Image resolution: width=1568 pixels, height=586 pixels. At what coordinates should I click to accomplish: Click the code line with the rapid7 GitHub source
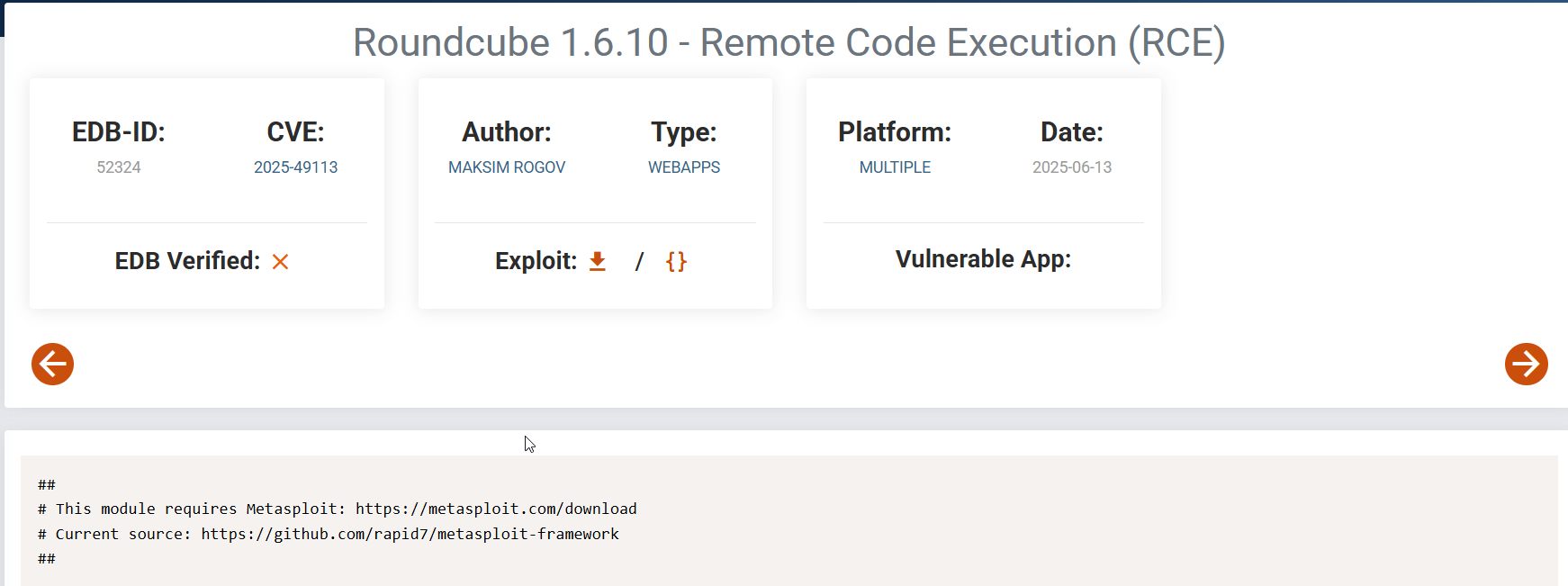tap(329, 534)
